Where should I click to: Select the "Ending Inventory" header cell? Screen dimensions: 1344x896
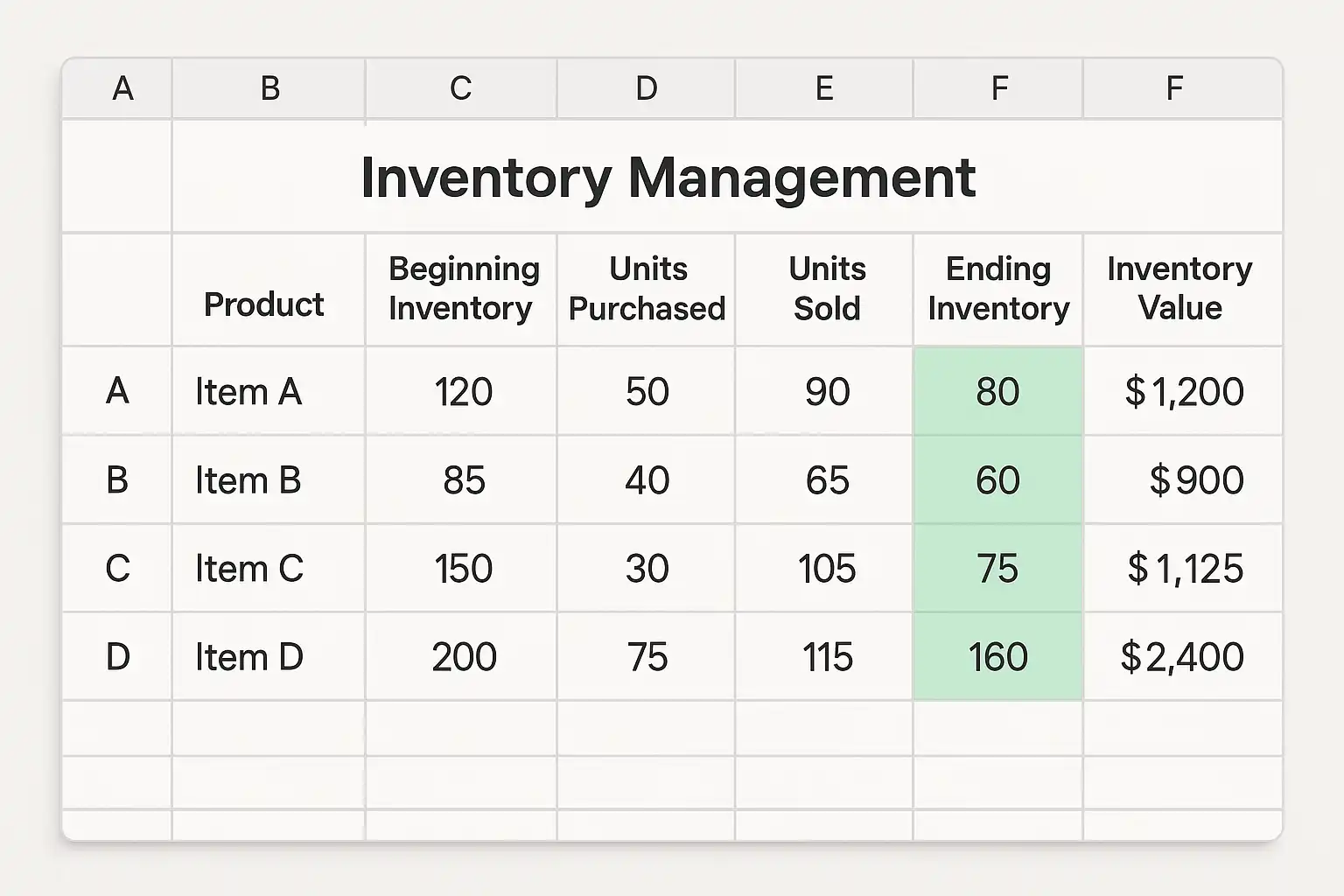pos(998,289)
